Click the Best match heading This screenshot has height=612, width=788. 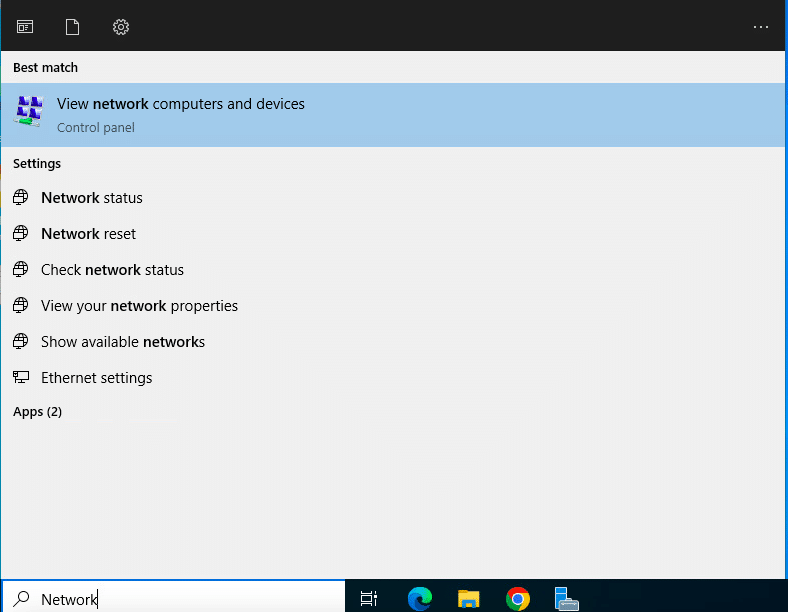tap(45, 68)
